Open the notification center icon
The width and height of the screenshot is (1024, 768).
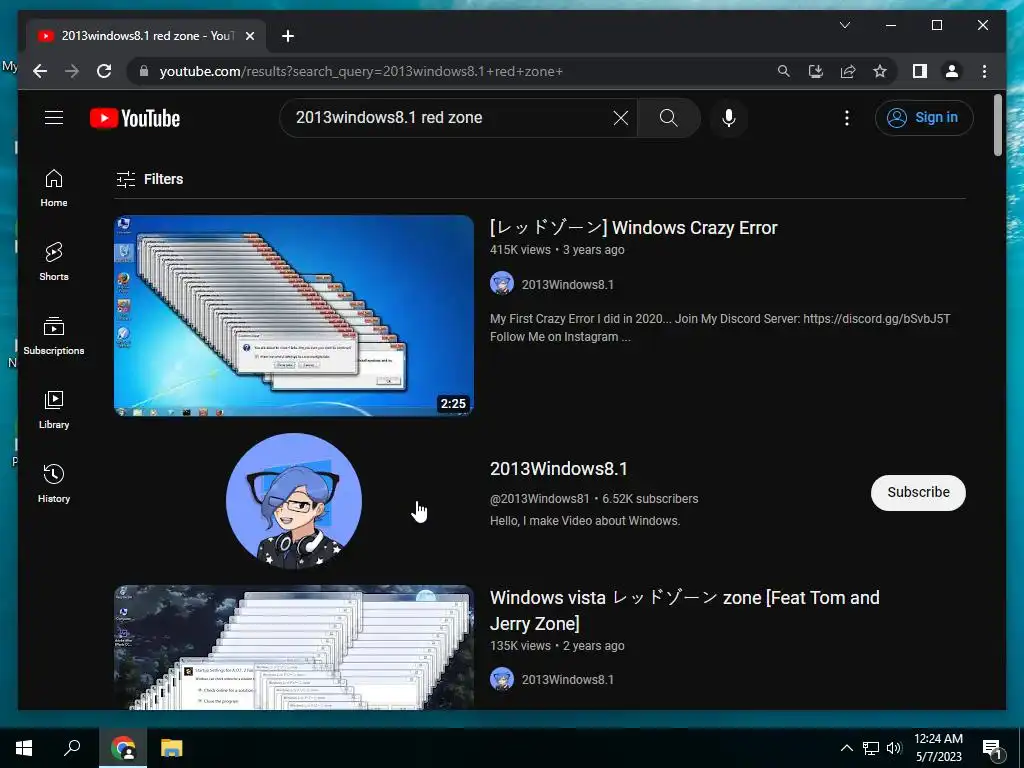(x=992, y=749)
